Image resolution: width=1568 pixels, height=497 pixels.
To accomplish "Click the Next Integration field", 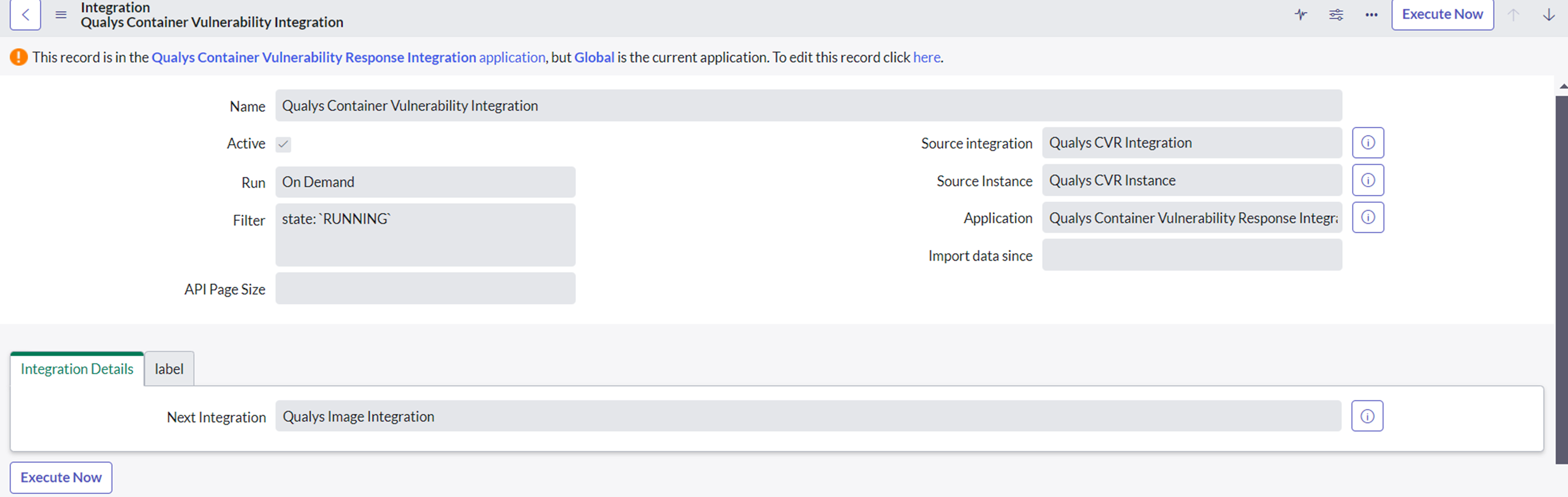I will coord(808,416).
